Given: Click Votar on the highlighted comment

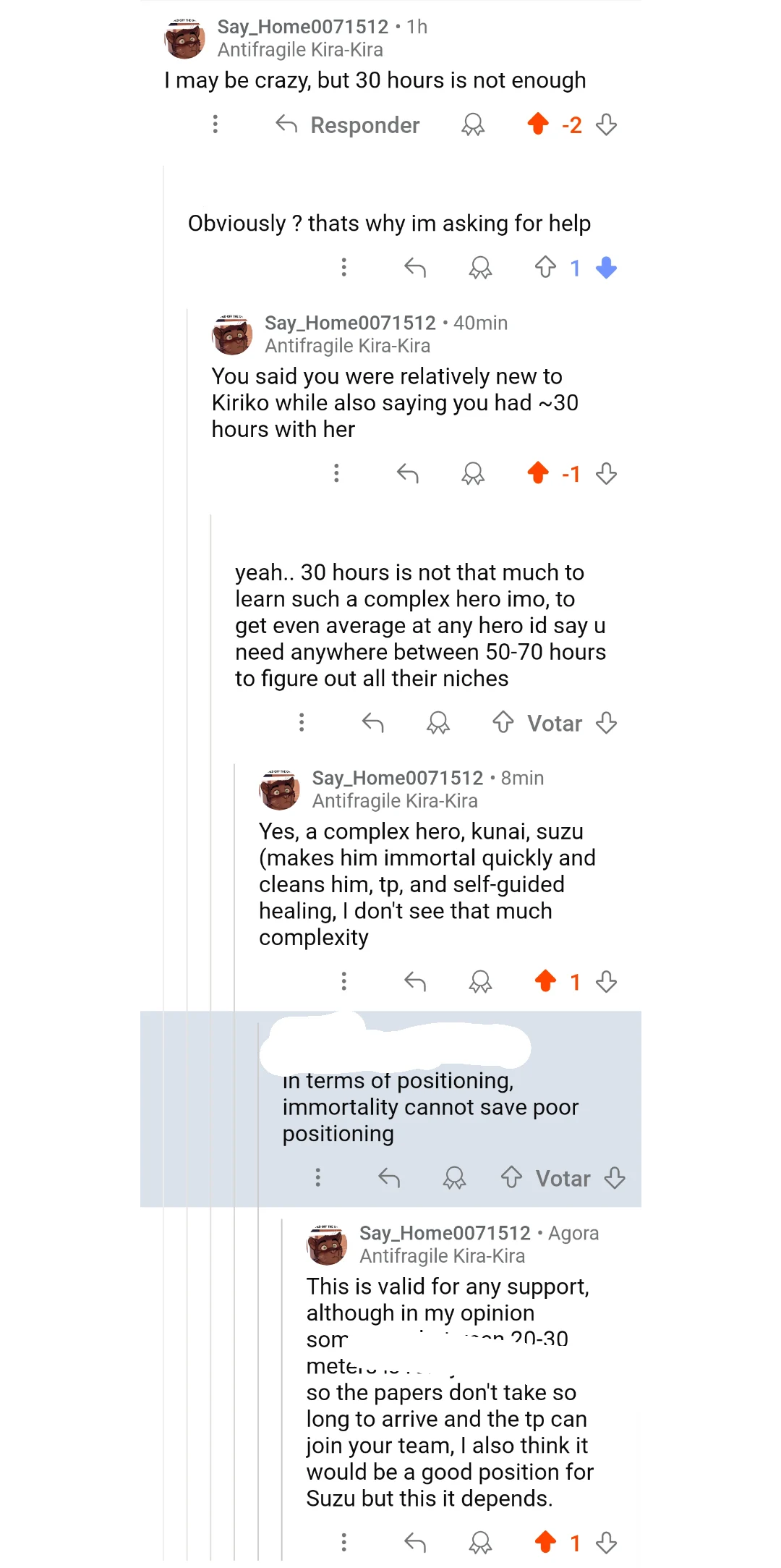Looking at the screenshot, I should (x=563, y=1179).
